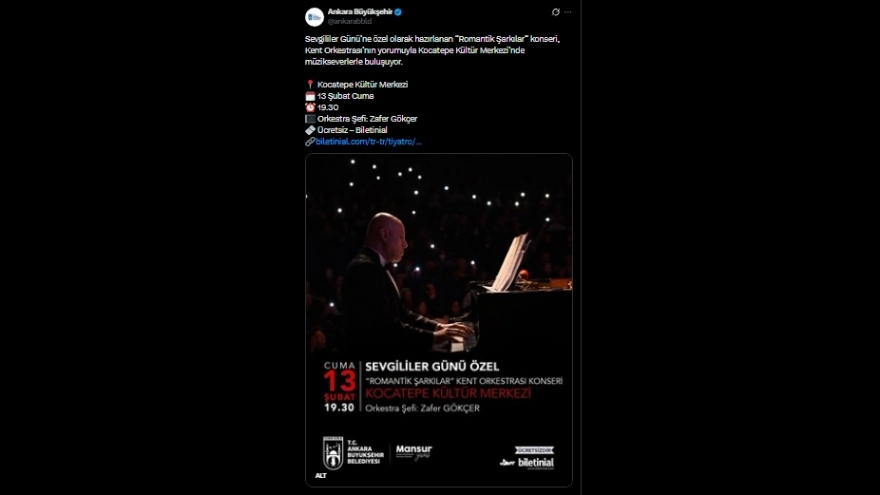Click the red Kocatepe Kültür Merkezi poster title

[448, 393]
